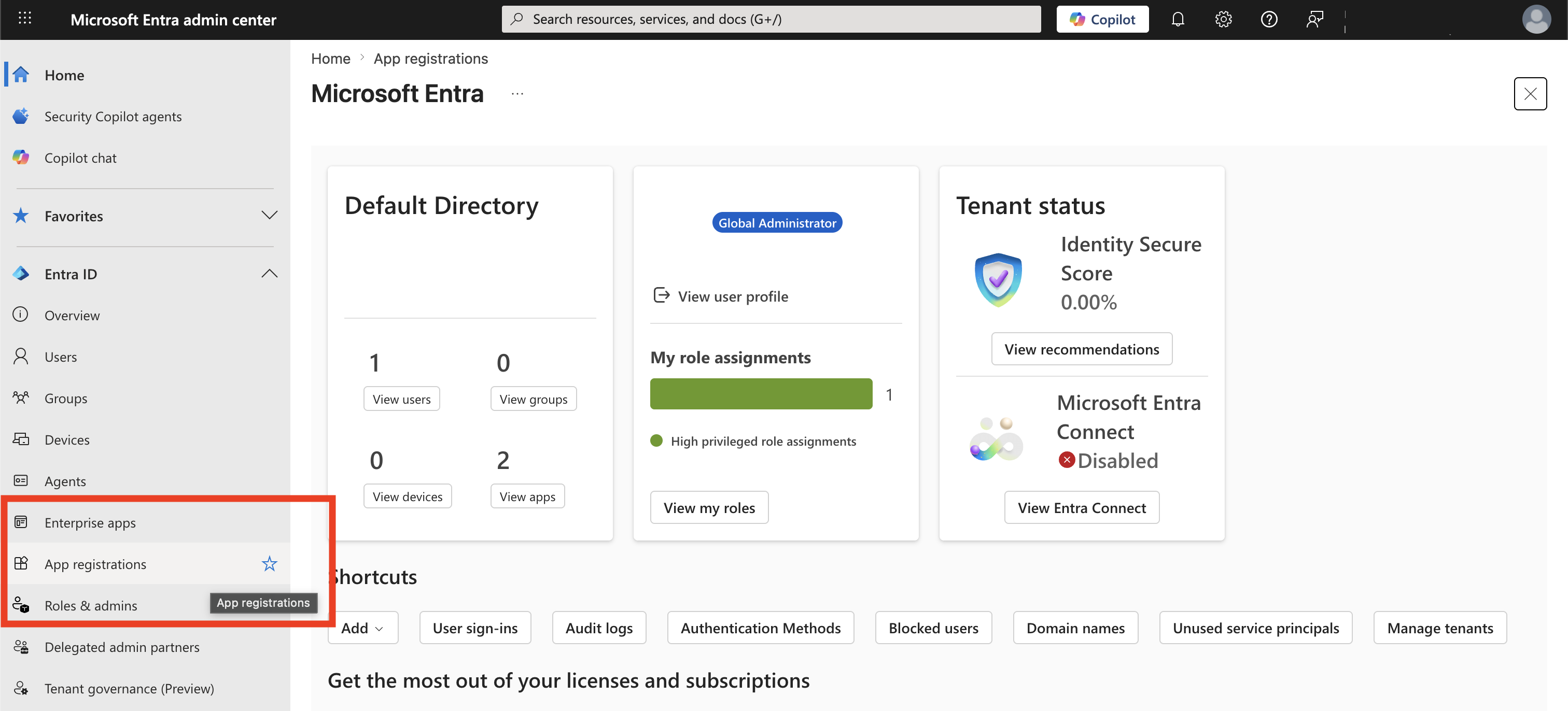Image resolution: width=1568 pixels, height=711 pixels.
Task: Open the Add shortcut dropdown
Action: 363,628
